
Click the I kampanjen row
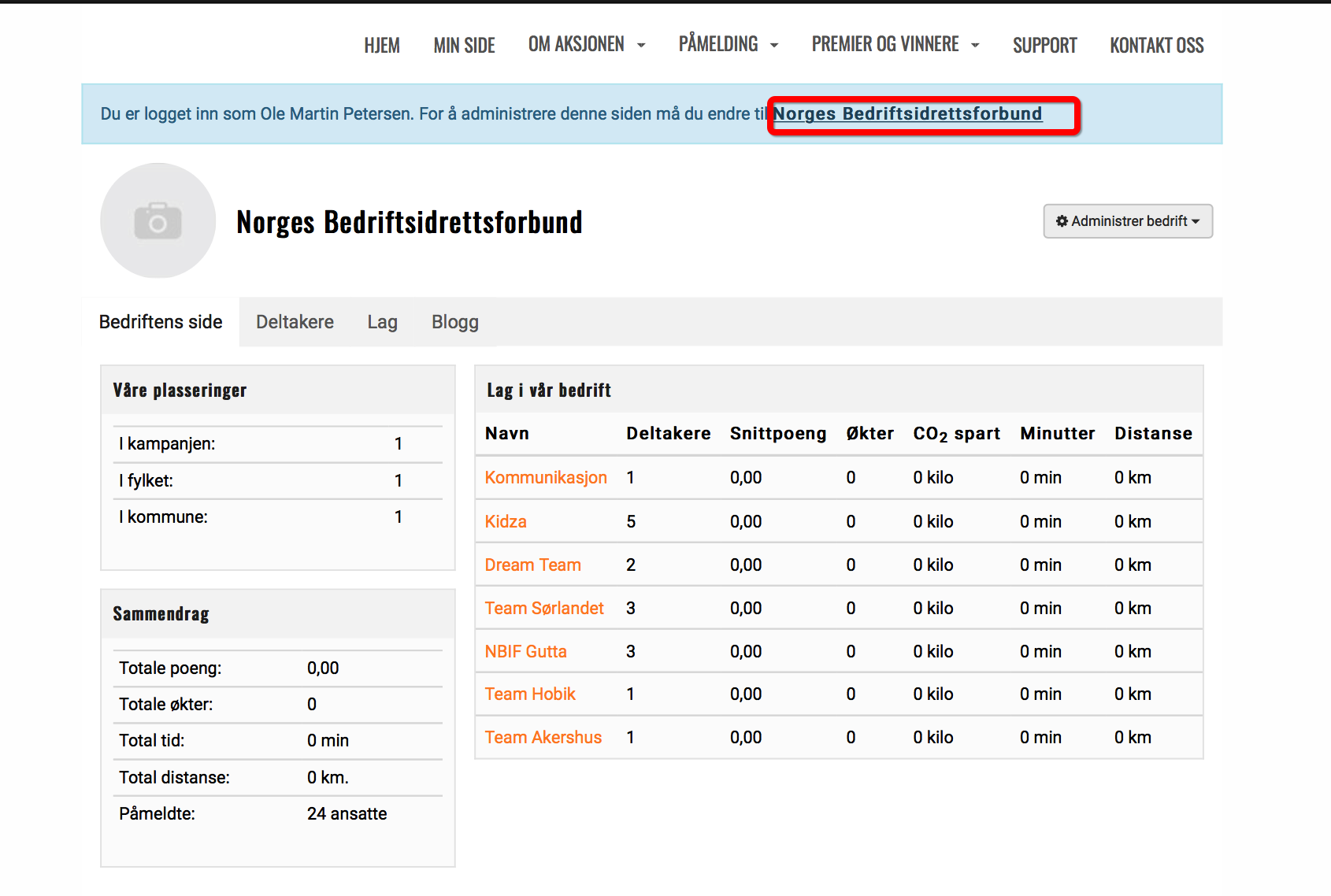click(x=278, y=444)
